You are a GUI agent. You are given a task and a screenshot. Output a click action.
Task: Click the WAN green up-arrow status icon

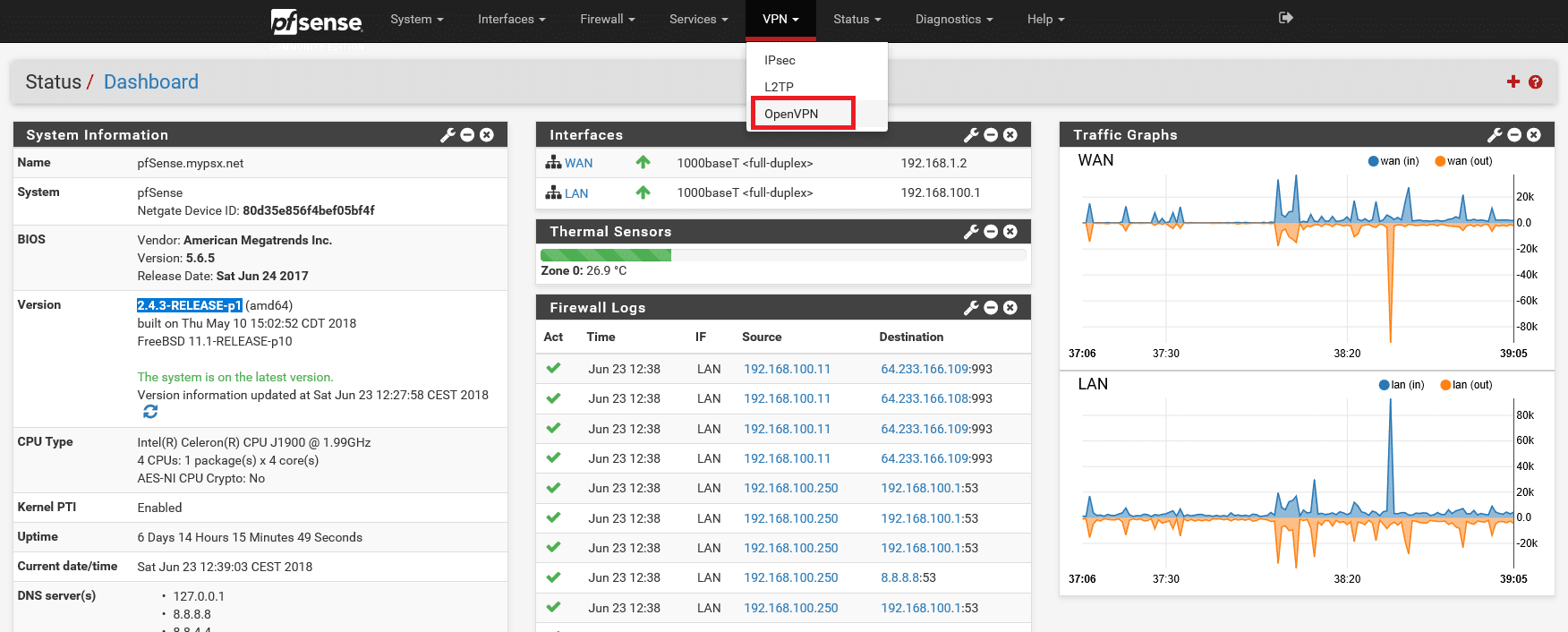coord(643,162)
